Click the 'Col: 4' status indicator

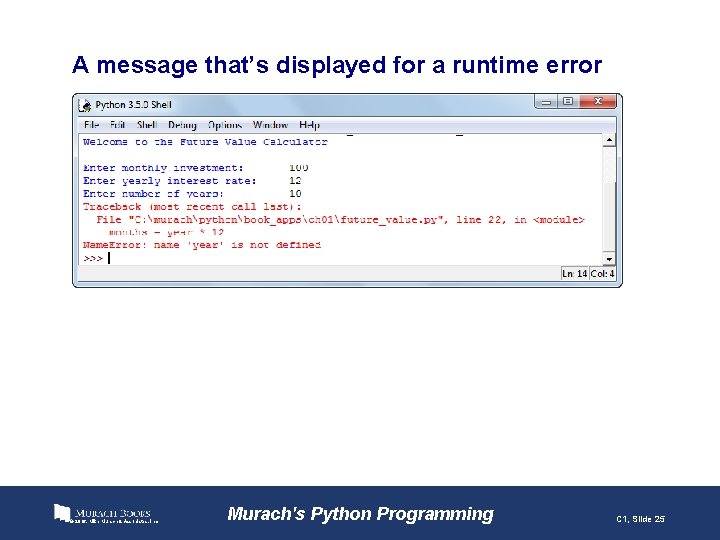[x=602, y=274]
